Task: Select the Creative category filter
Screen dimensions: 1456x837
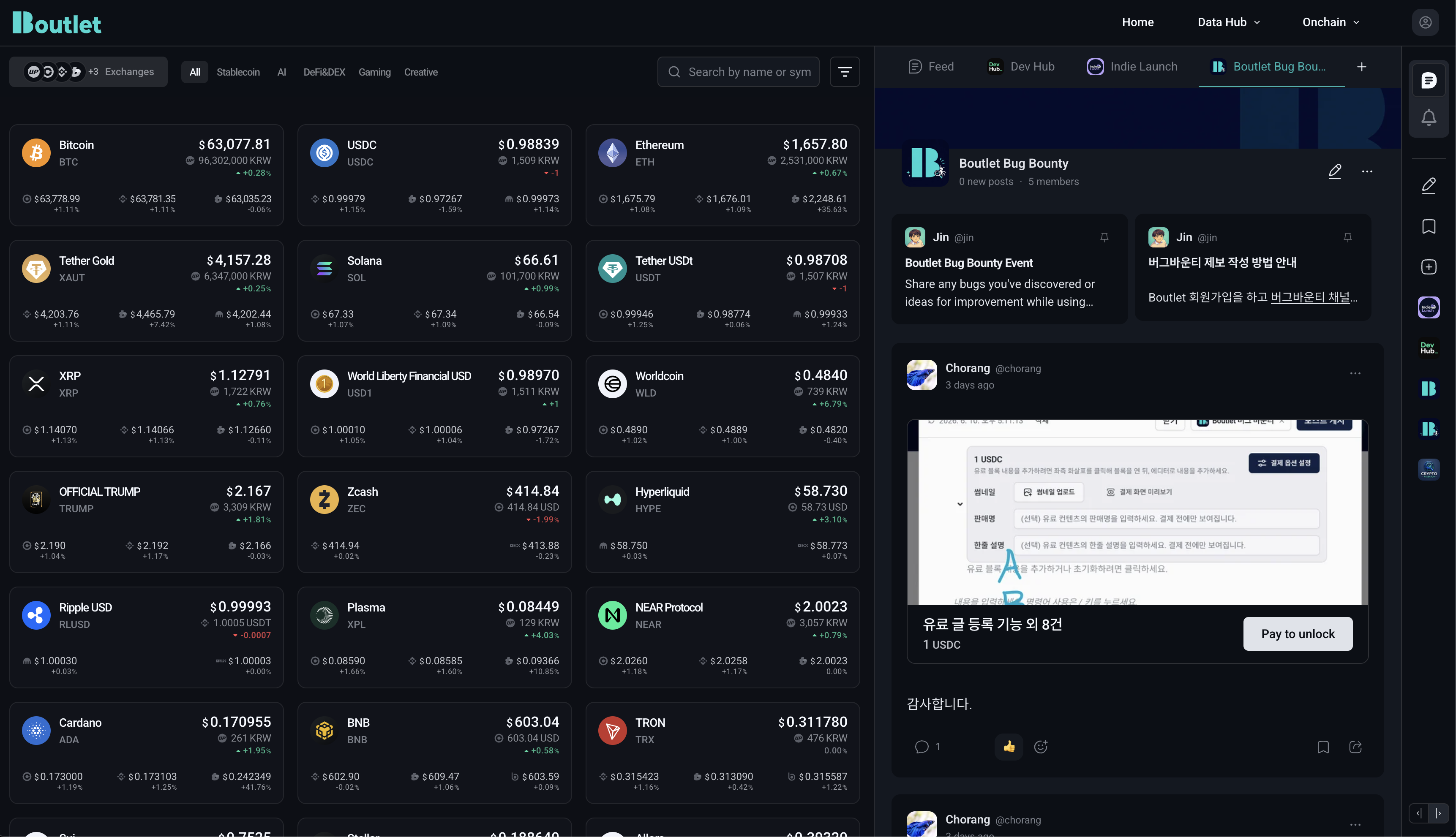Action: click(420, 73)
